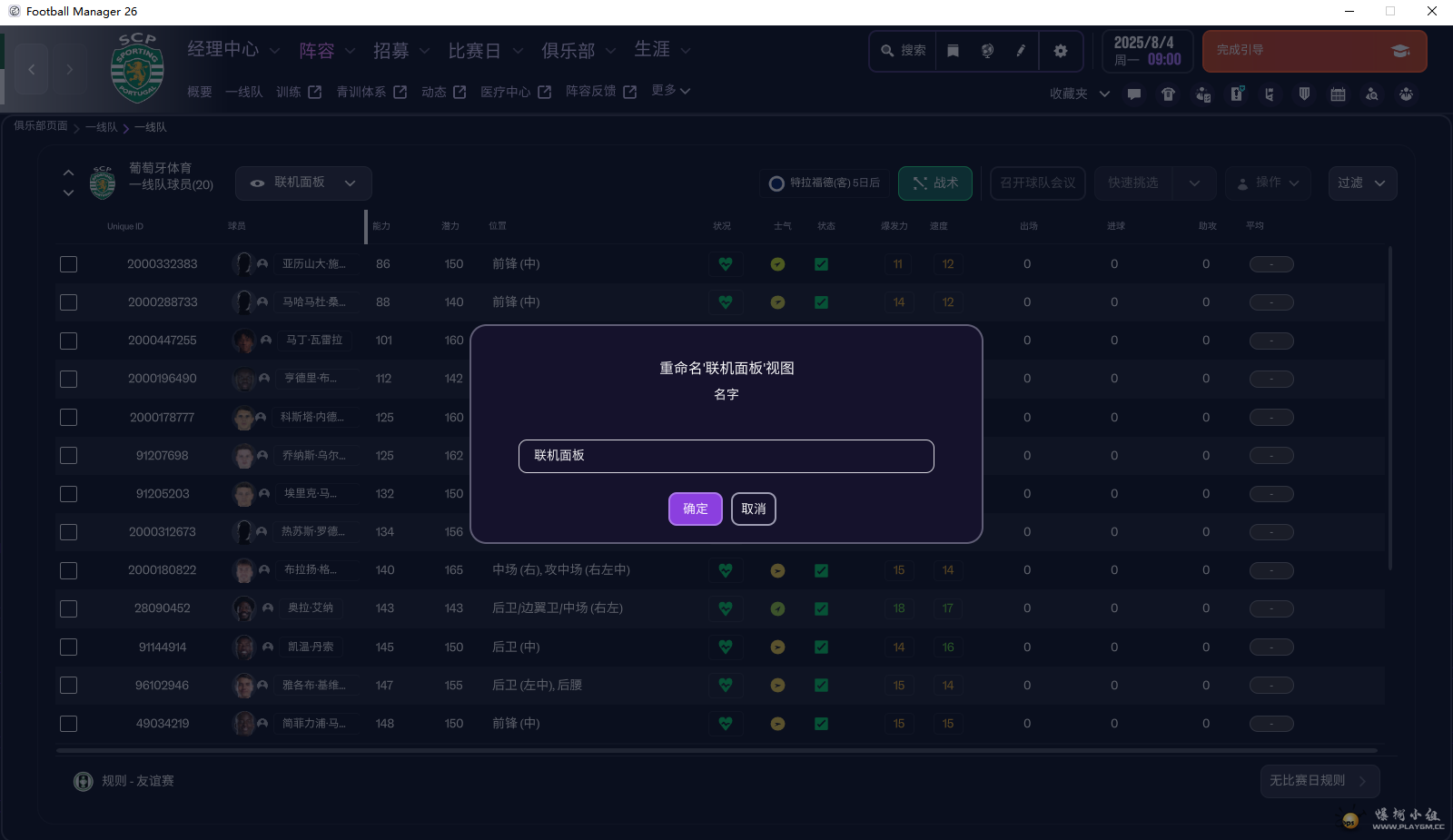This screenshot has height=840, width=1453.
Task: Check the box for player 49034219
Action: click(x=69, y=724)
